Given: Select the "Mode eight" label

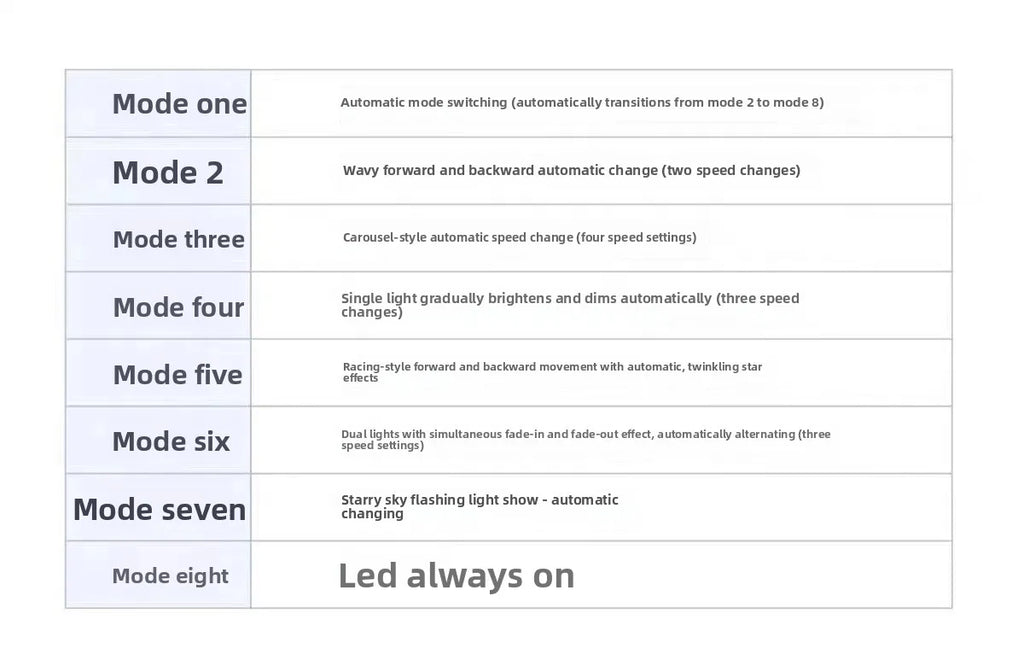Looking at the screenshot, I should click(x=171, y=576).
